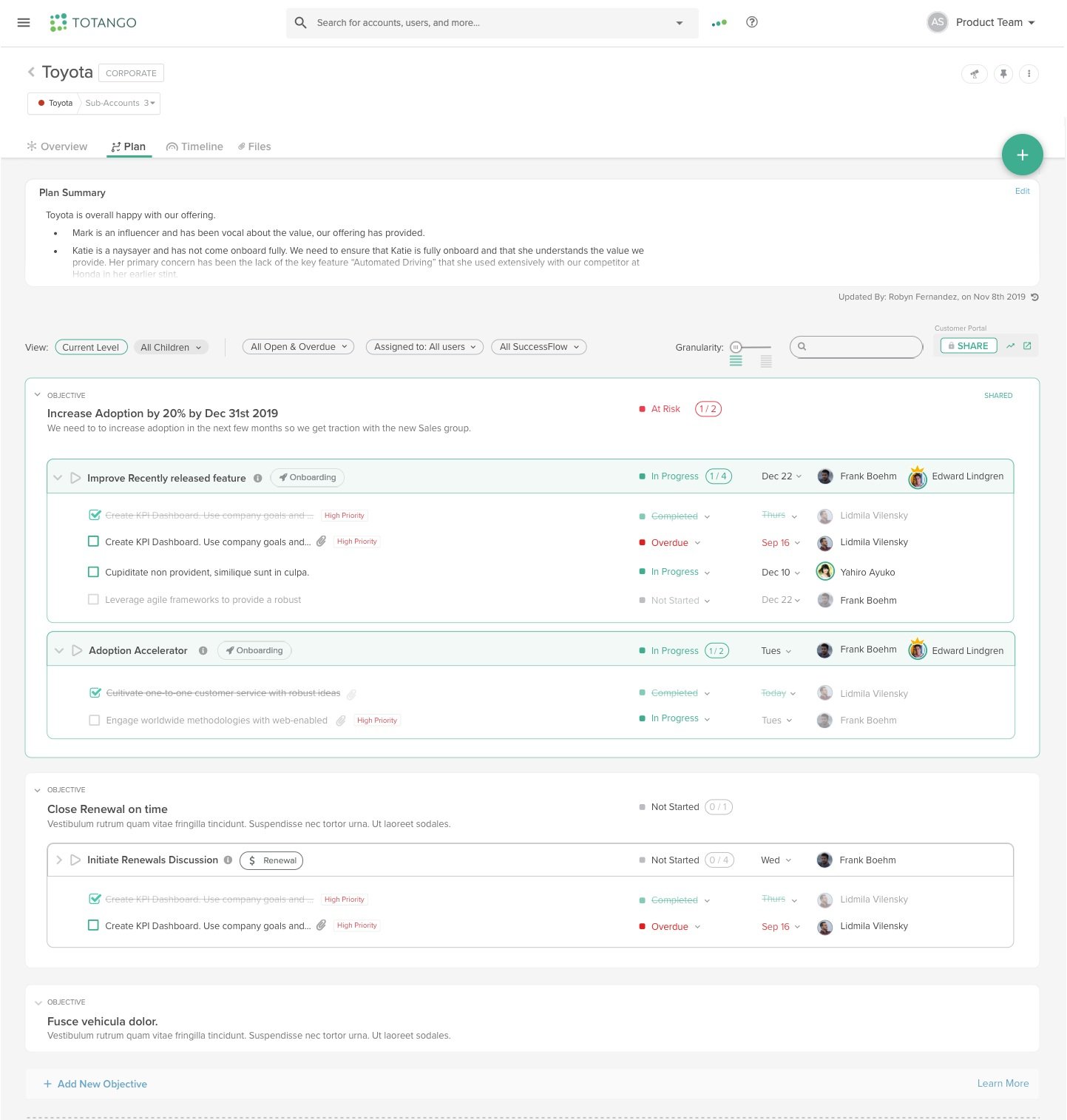Open Product Team account dropdown
This screenshot has width=1067, height=1120.
click(x=995, y=22)
